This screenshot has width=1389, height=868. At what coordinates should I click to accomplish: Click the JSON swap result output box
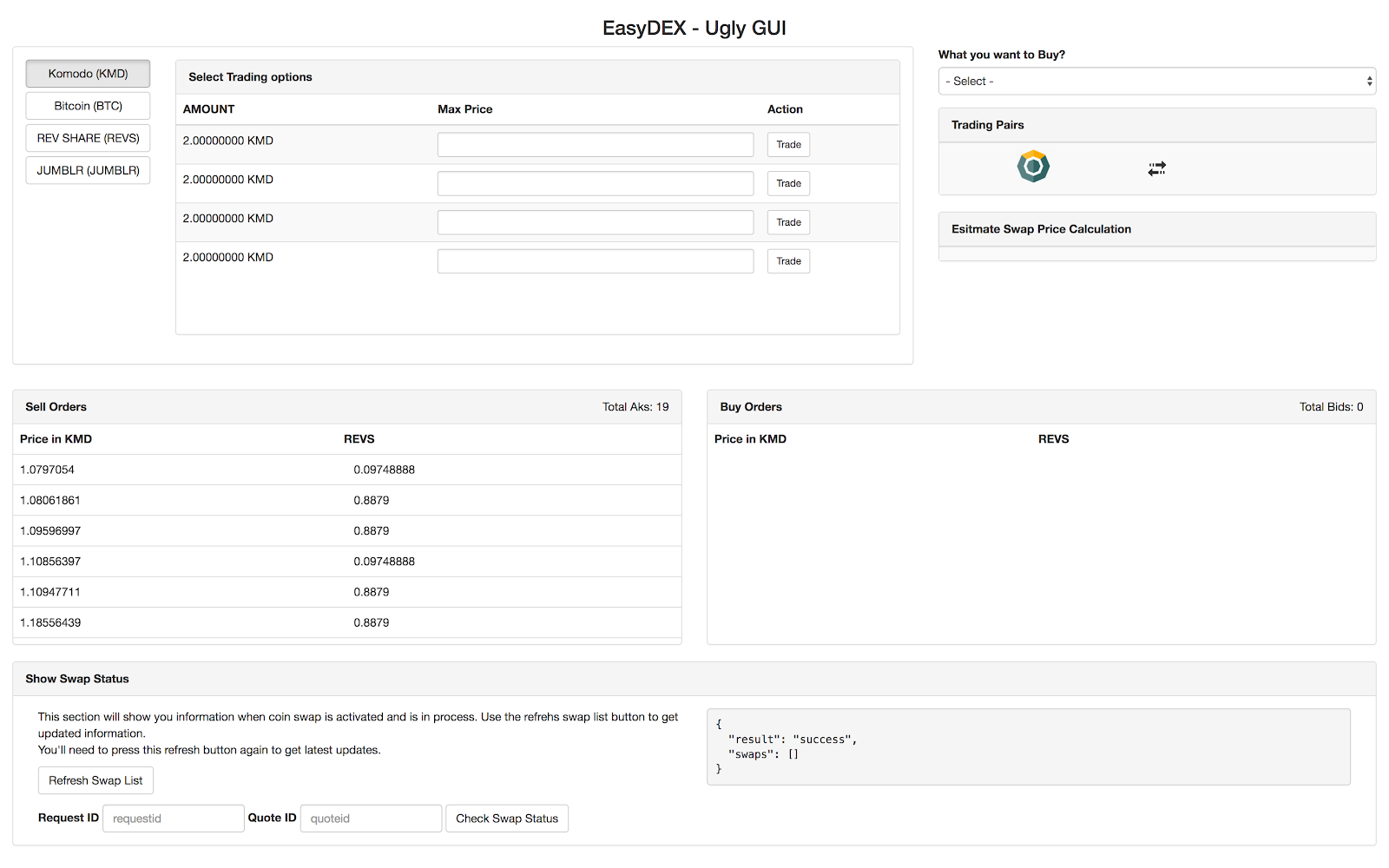point(1029,746)
